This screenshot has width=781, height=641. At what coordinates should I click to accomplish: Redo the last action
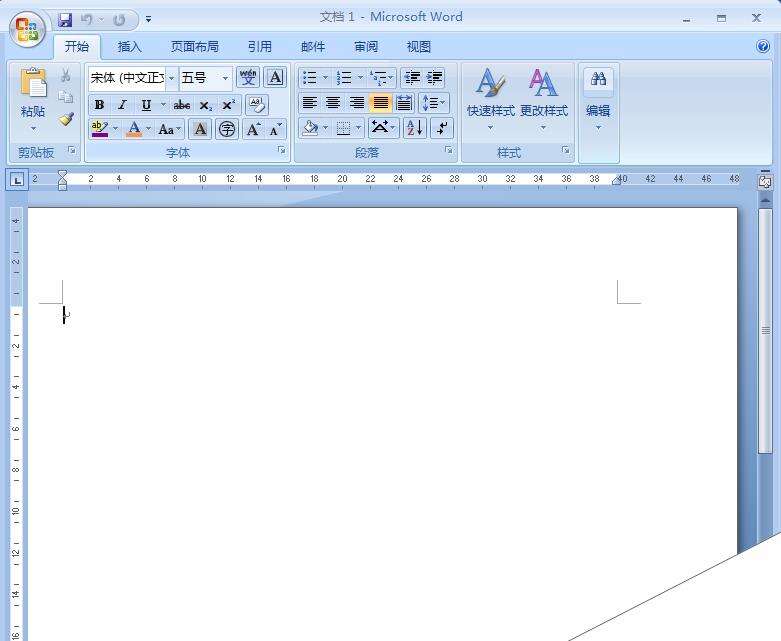point(119,20)
